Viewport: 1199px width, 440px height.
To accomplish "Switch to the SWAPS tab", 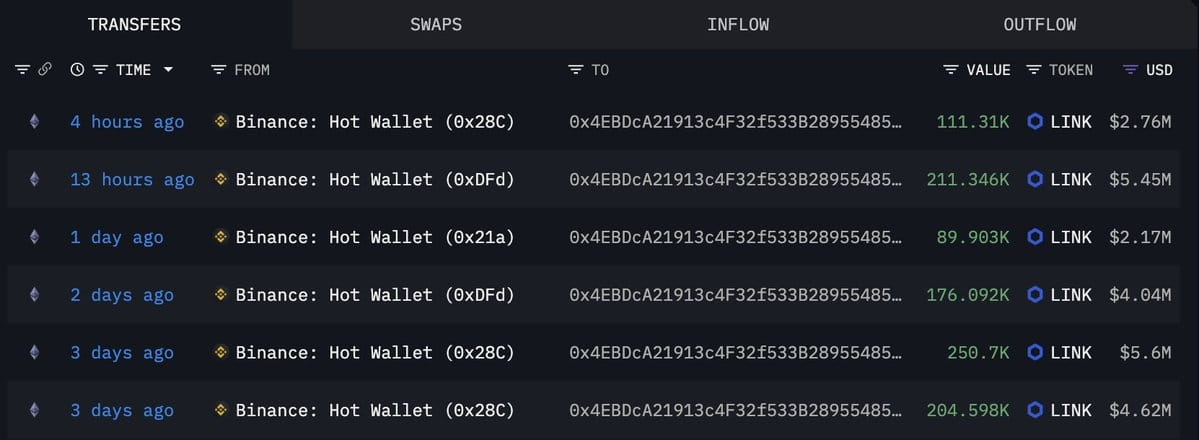I will (436, 24).
